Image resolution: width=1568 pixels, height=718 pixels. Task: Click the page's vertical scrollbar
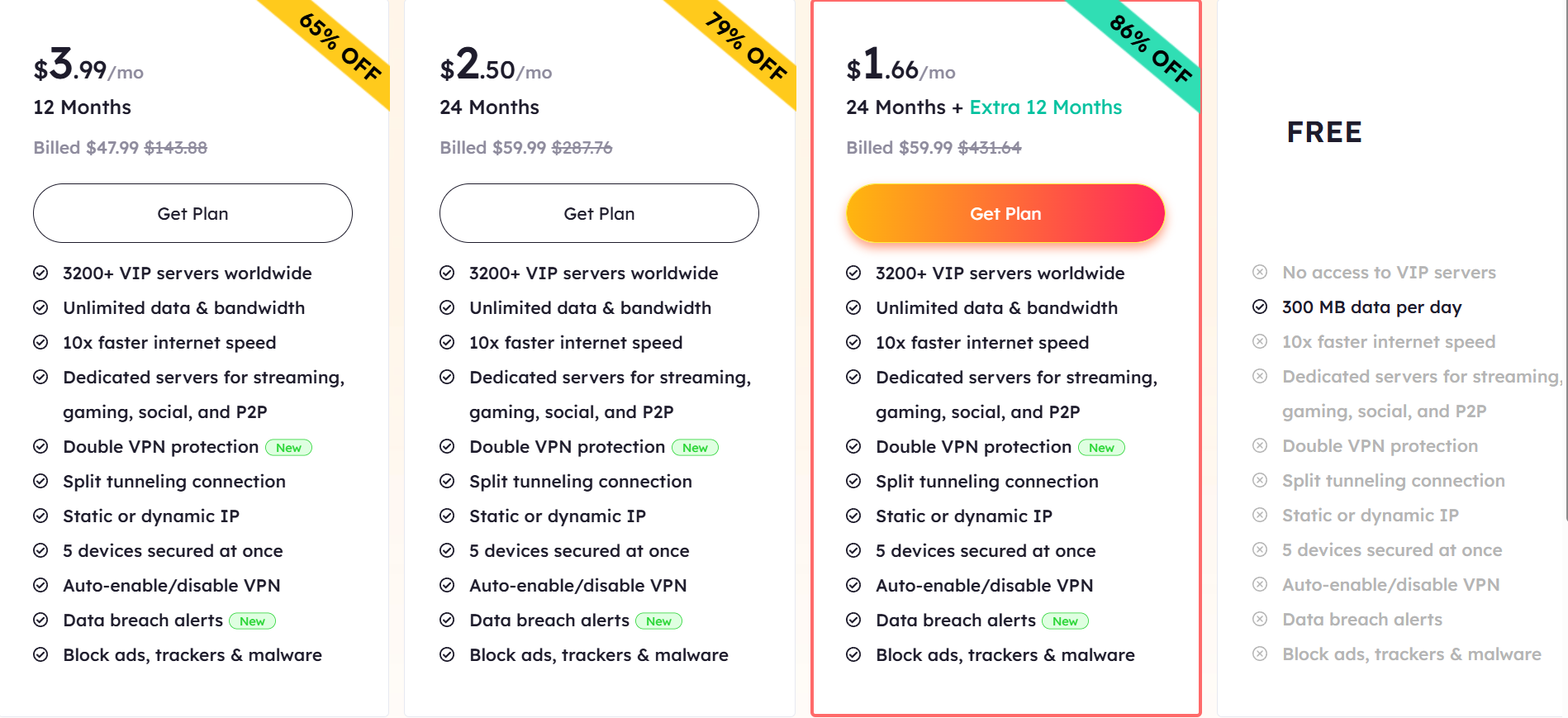click(x=1566, y=260)
